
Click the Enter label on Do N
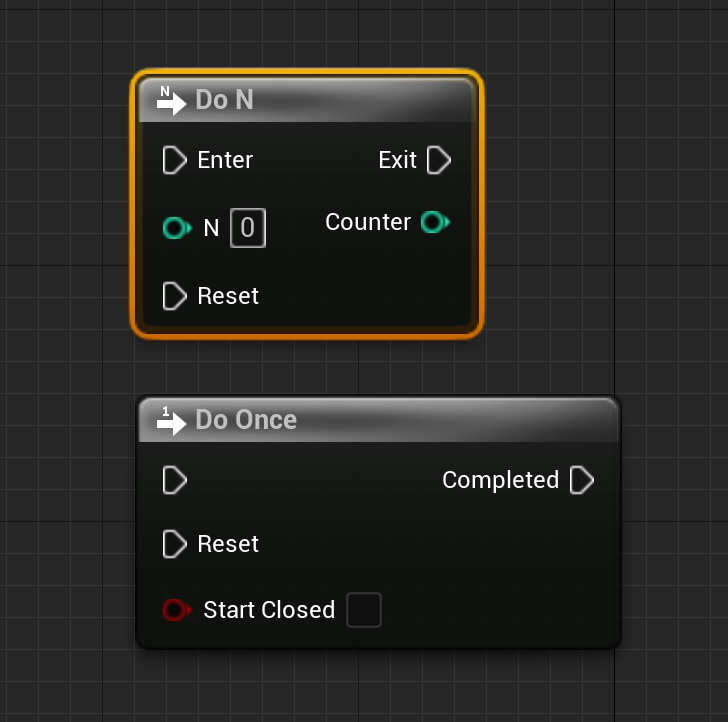(x=225, y=160)
